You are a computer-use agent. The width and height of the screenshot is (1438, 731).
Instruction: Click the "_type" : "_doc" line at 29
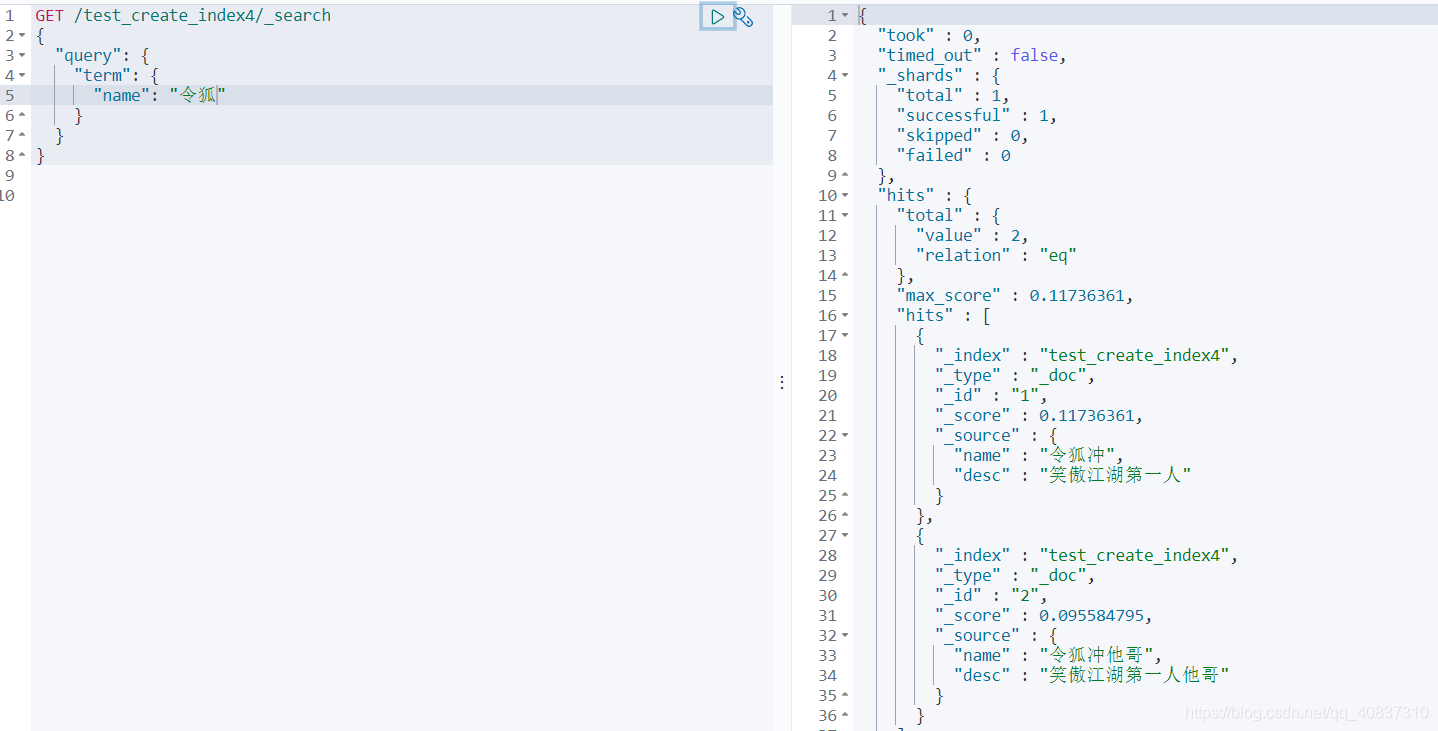pyautogui.click(x=1015, y=576)
